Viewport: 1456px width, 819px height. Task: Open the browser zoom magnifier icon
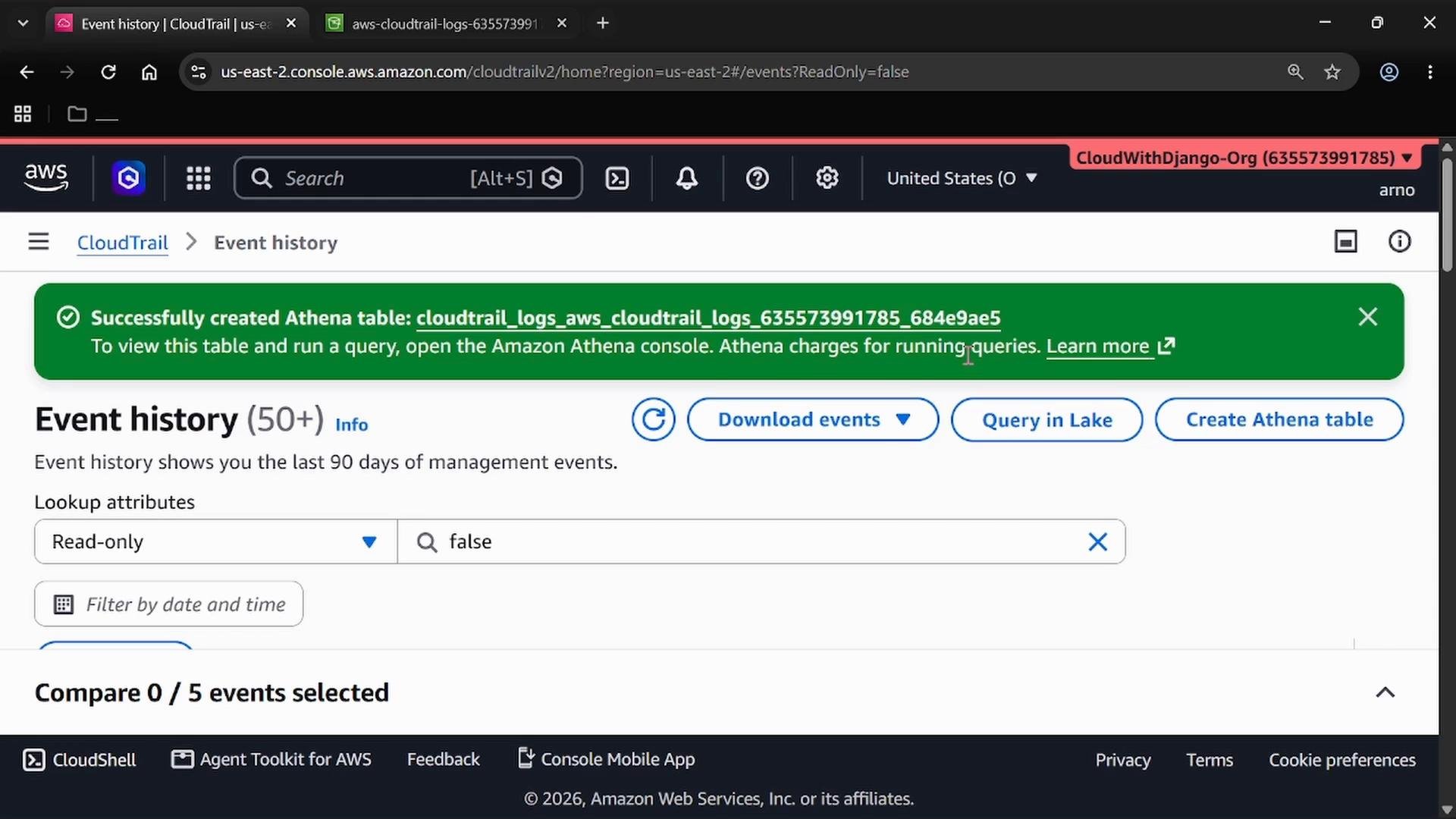(1295, 72)
